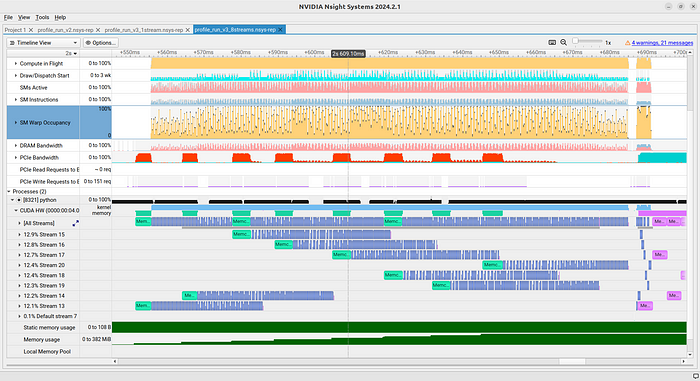This screenshot has width=700, height=381.
Task: Close the Project 1 tab
Action: 31,30
